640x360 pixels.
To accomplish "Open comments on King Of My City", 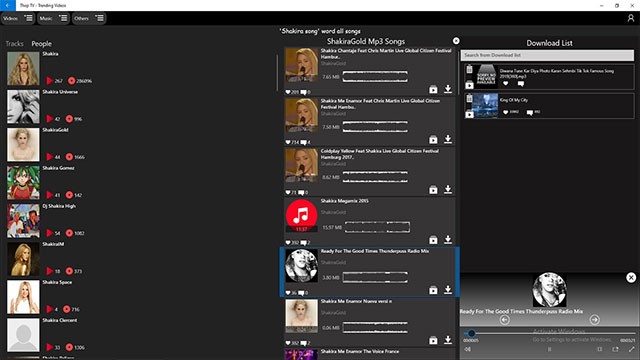I will coord(530,113).
